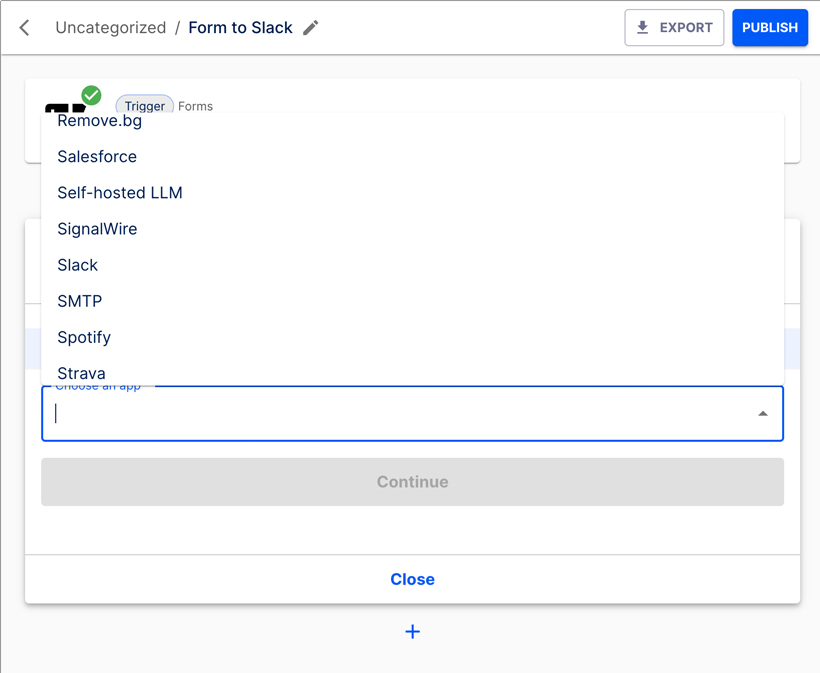Go back with the left chevron arrow
This screenshot has width=820, height=673.
click(24, 28)
